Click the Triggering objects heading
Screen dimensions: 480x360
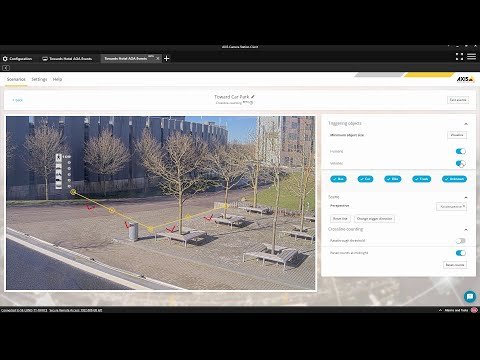pyautogui.click(x=345, y=123)
